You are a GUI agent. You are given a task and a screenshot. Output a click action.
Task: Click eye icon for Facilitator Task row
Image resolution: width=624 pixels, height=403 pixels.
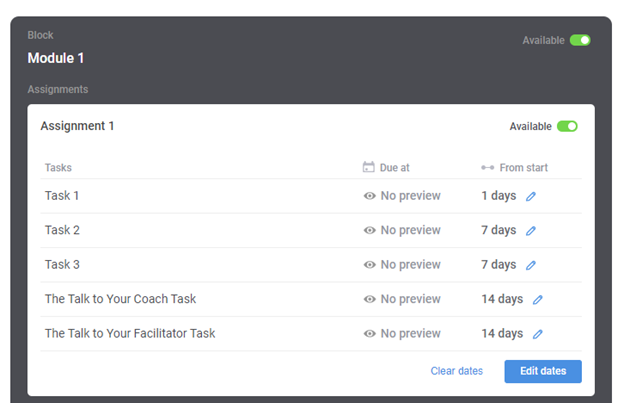pyautogui.click(x=370, y=334)
